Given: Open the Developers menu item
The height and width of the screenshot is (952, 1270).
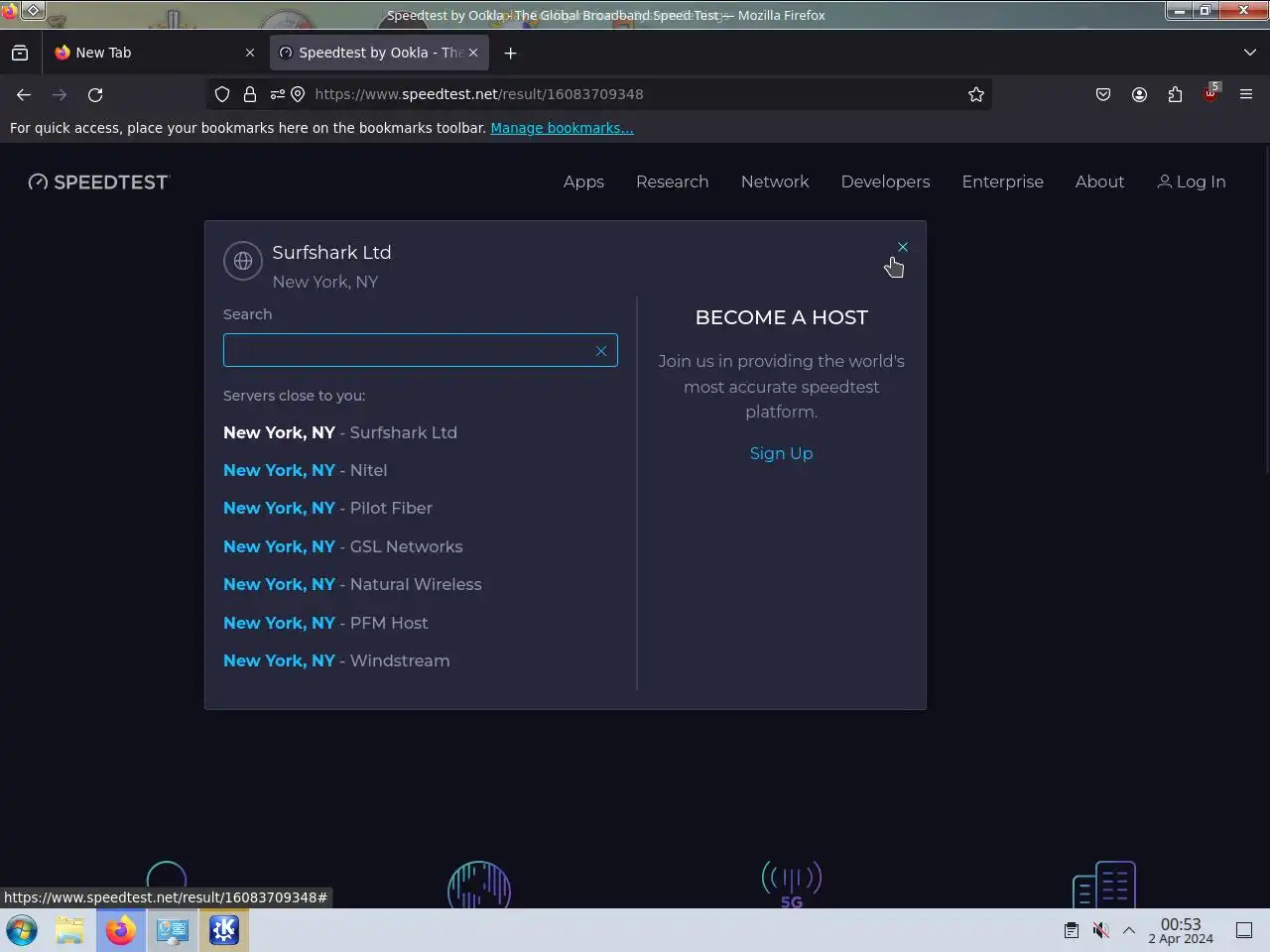Looking at the screenshot, I should 885,181.
